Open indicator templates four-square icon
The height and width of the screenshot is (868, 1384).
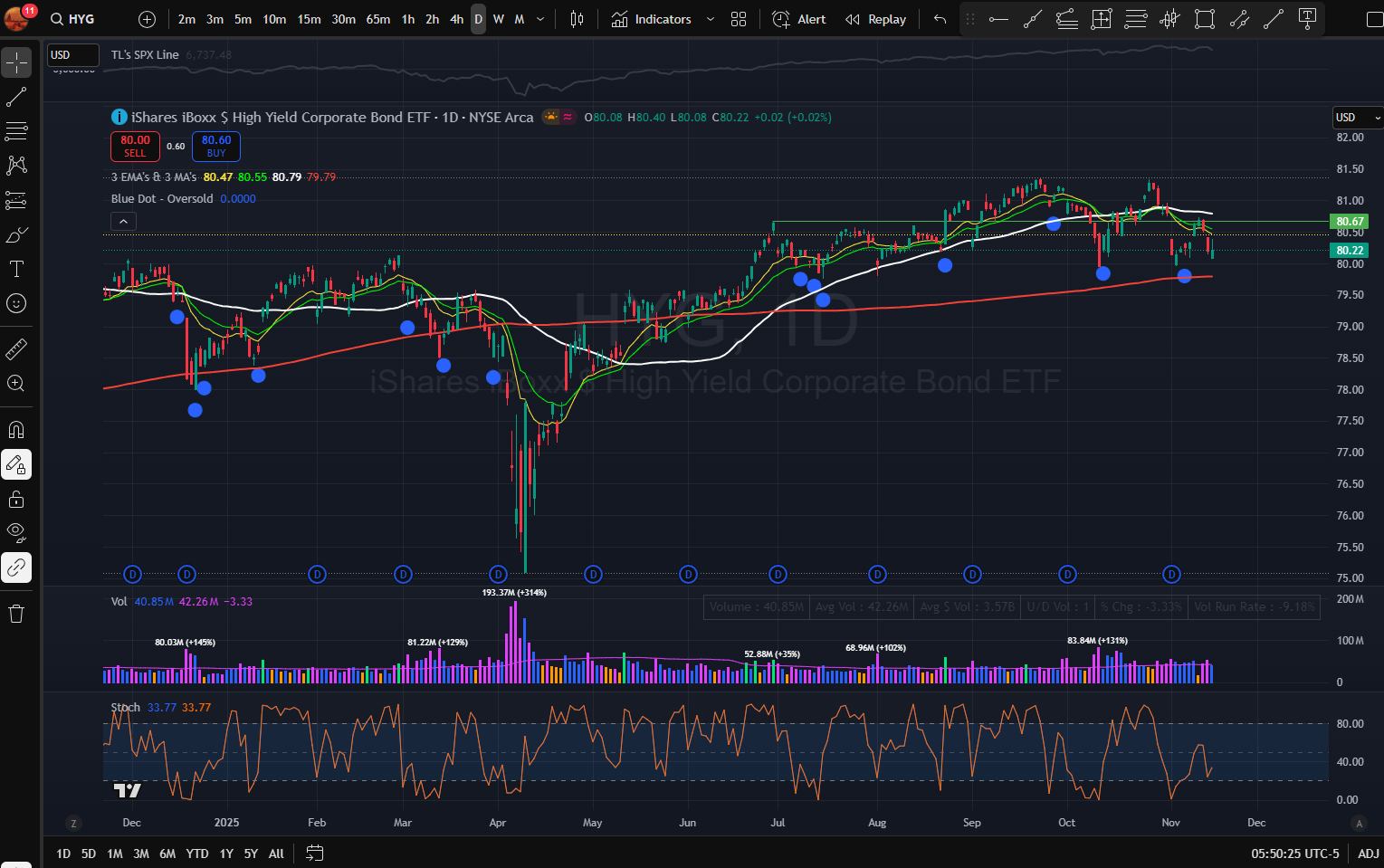pyautogui.click(x=739, y=19)
